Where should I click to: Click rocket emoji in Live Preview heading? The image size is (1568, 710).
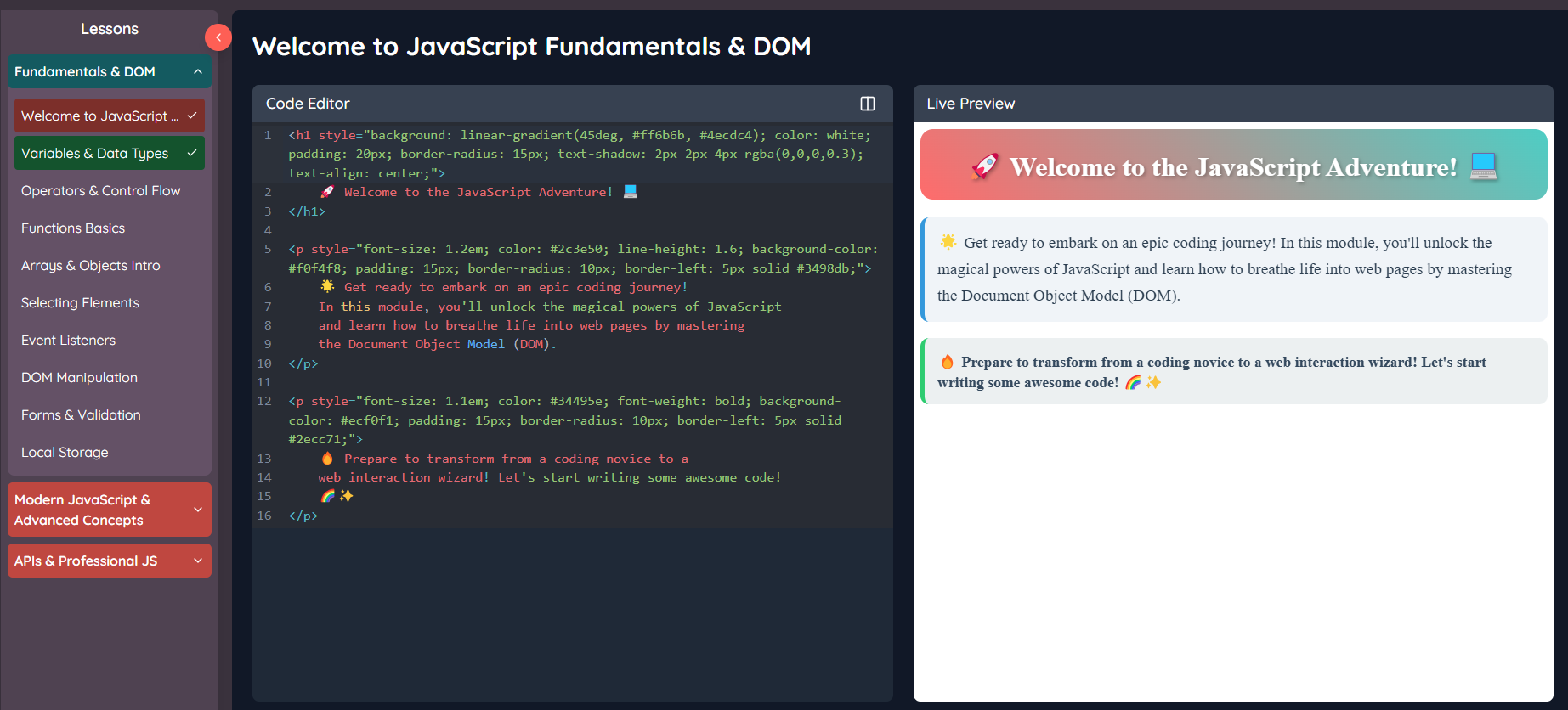(985, 166)
